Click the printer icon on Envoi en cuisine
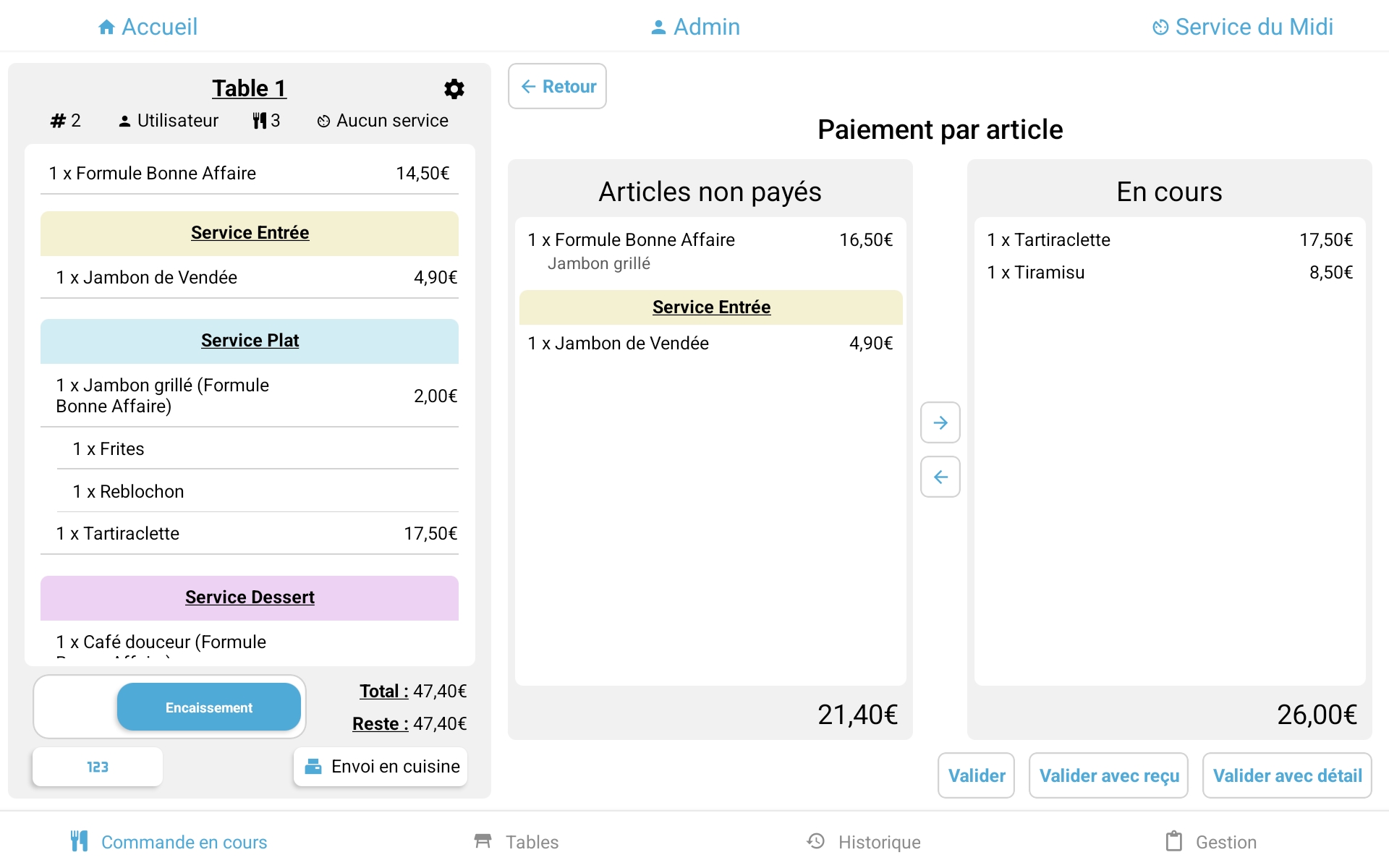 tap(312, 766)
